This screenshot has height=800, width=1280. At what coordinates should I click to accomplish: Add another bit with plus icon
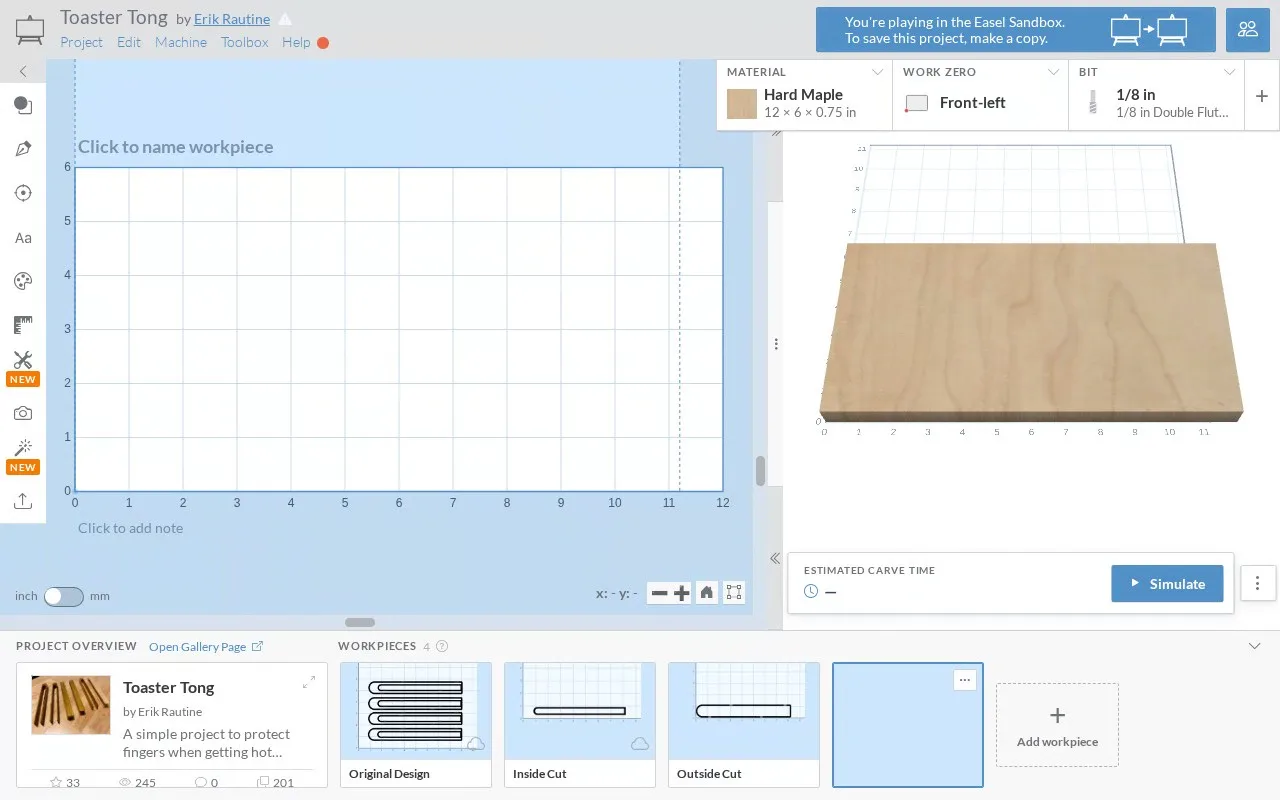pyautogui.click(x=1262, y=96)
